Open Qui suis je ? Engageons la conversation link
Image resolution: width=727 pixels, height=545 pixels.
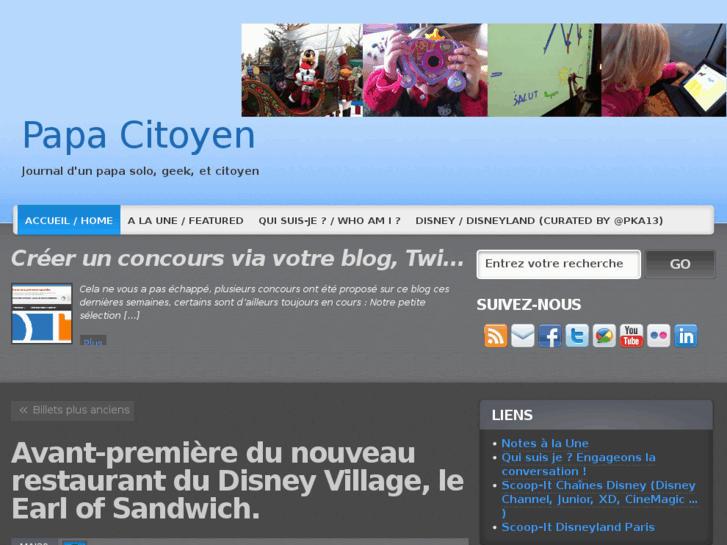(579, 464)
